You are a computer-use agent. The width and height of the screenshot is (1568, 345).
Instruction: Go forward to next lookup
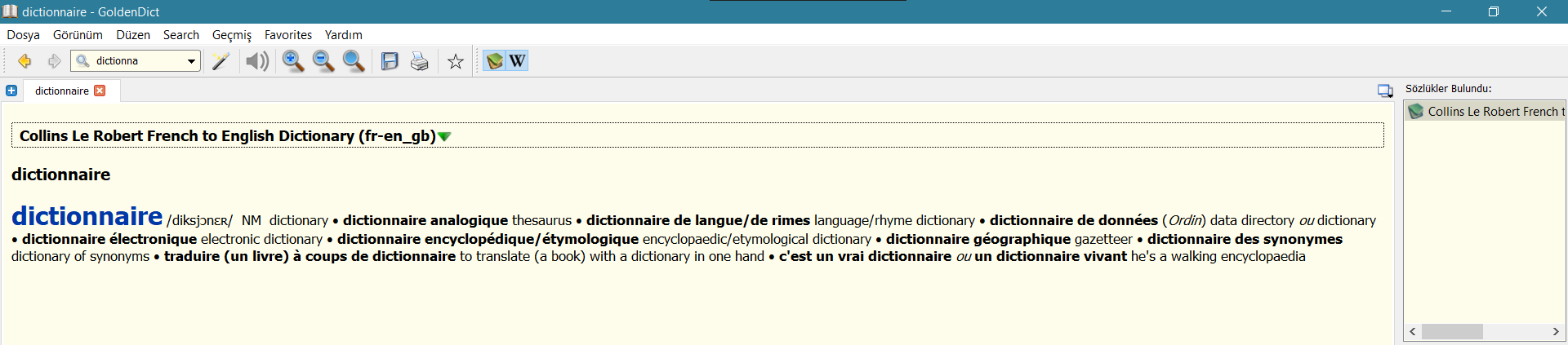coord(54,61)
